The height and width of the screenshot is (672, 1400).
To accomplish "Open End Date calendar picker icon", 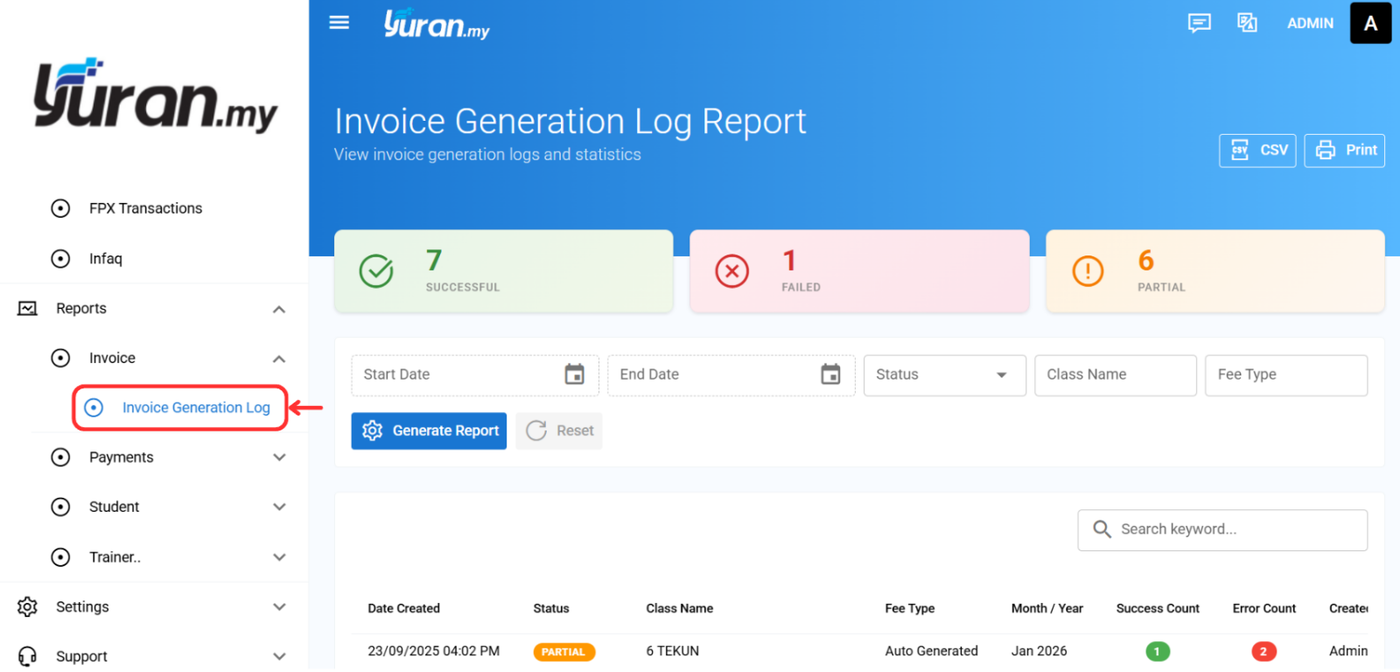I will (830, 375).
